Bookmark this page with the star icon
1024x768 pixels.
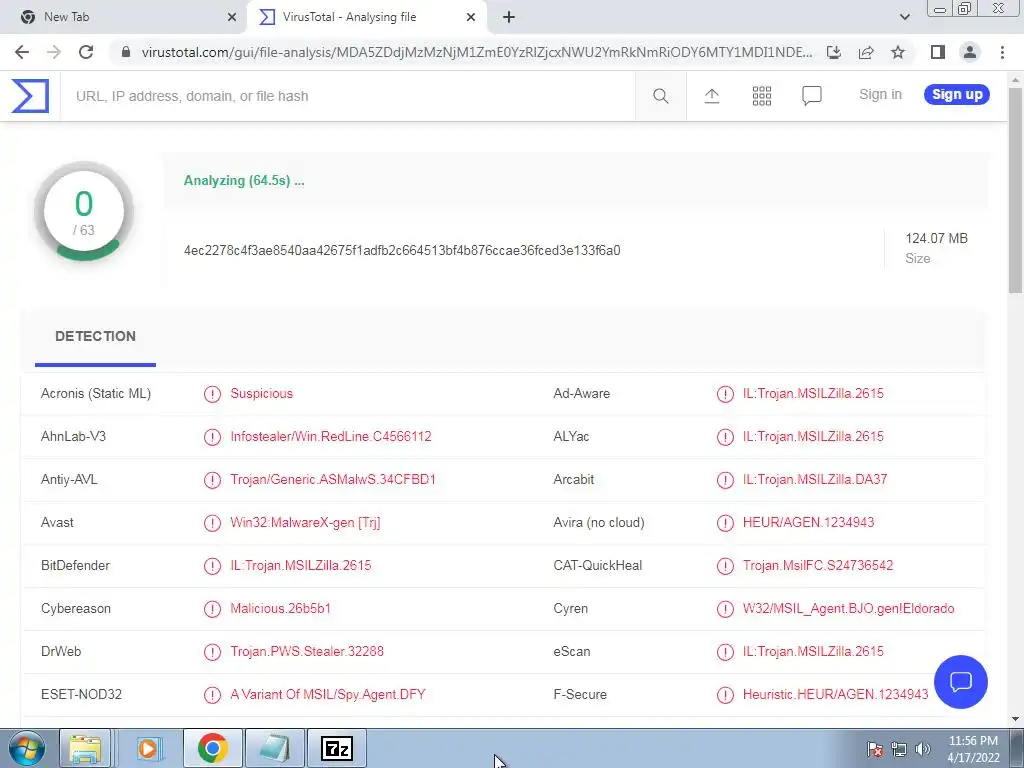[x=898, y=52]
